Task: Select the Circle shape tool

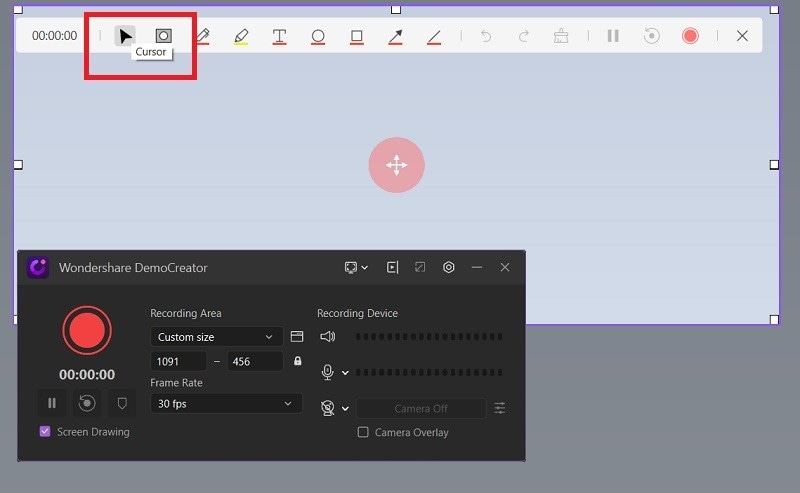Action: 318,36
